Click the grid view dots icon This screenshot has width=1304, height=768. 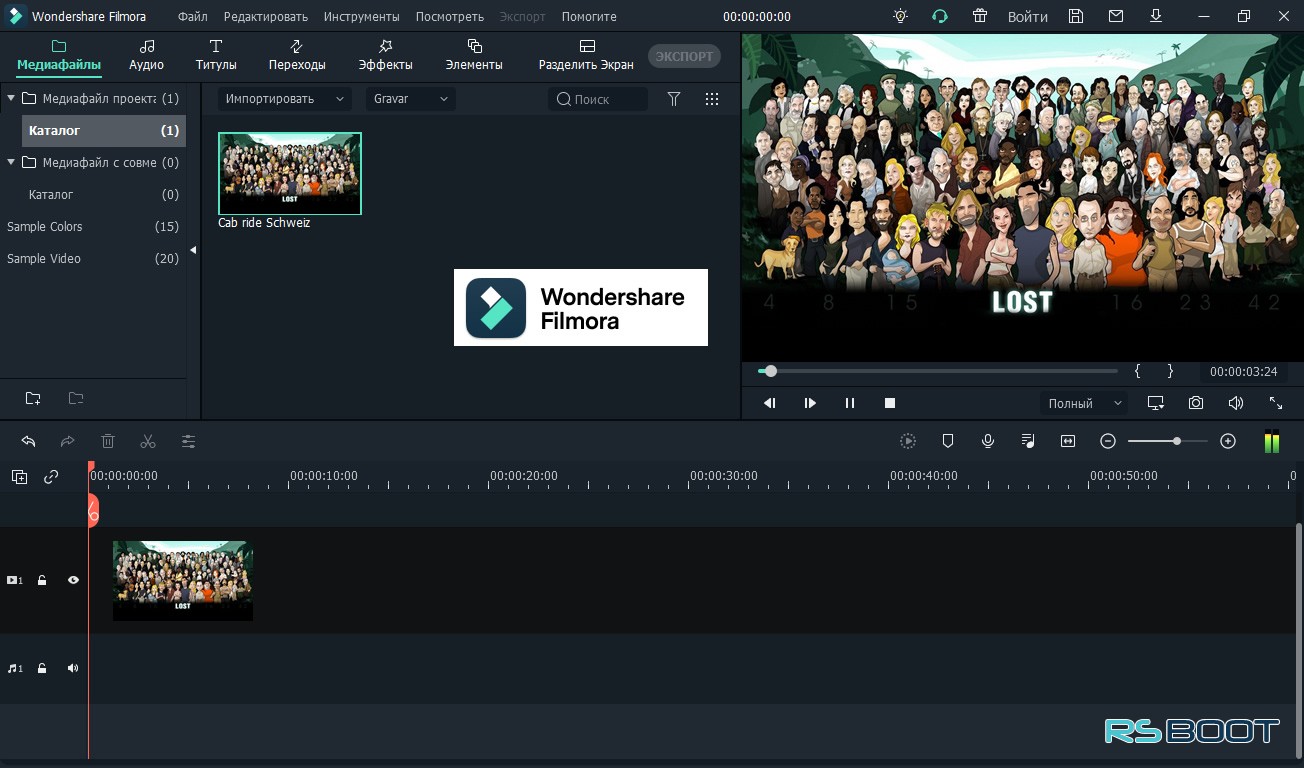tap(712, 99)
